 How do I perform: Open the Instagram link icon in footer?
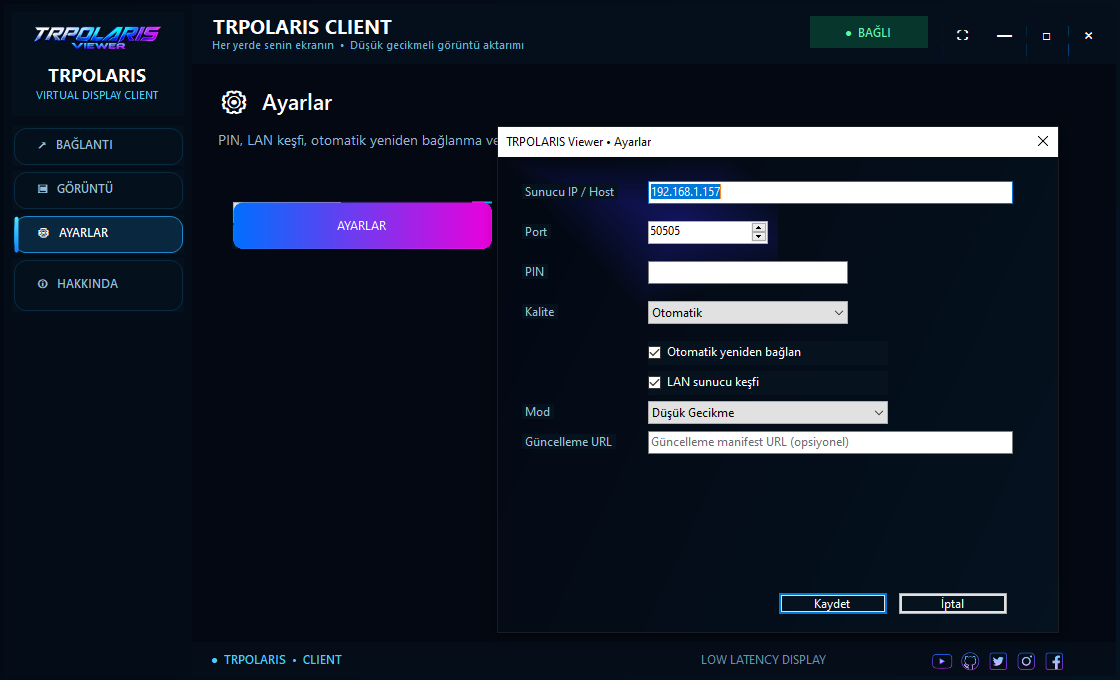(1026, 661)
